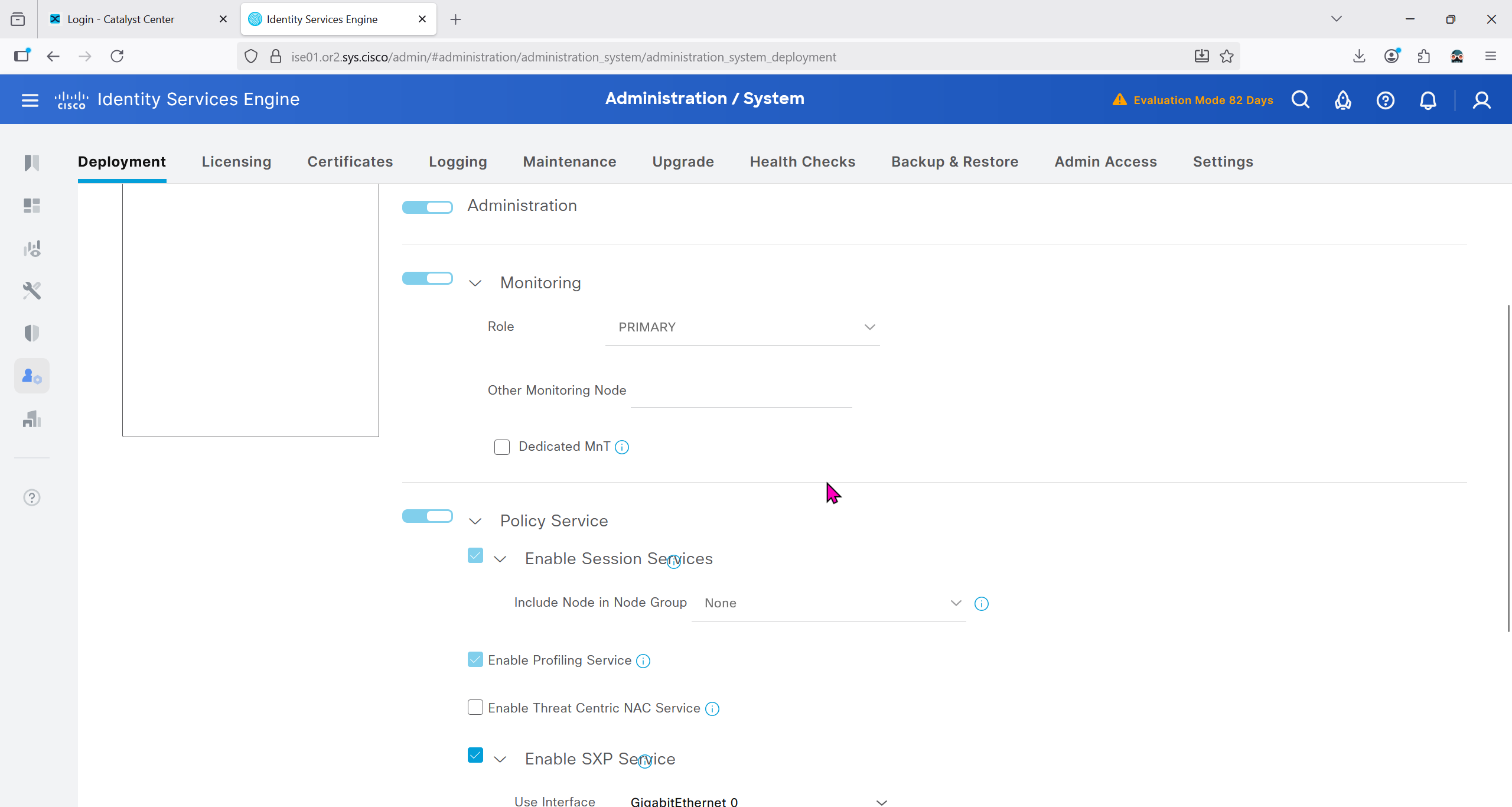
Task: Switch to the Certificates tab
Action: pos(350,162)
